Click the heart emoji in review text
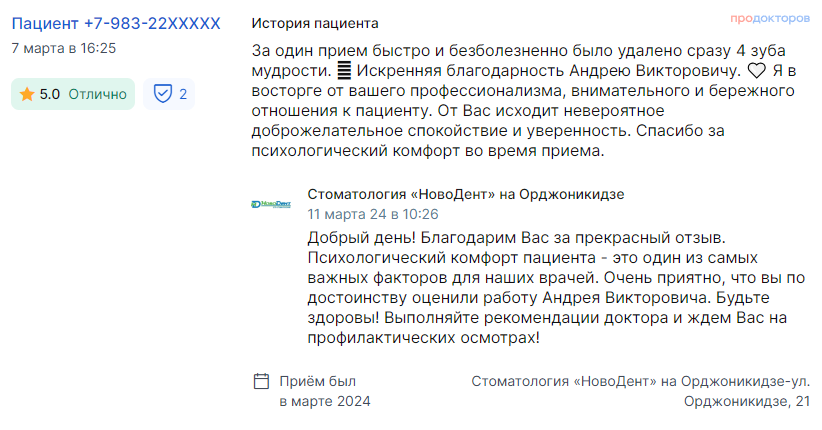822x430 pixels. 756,71
